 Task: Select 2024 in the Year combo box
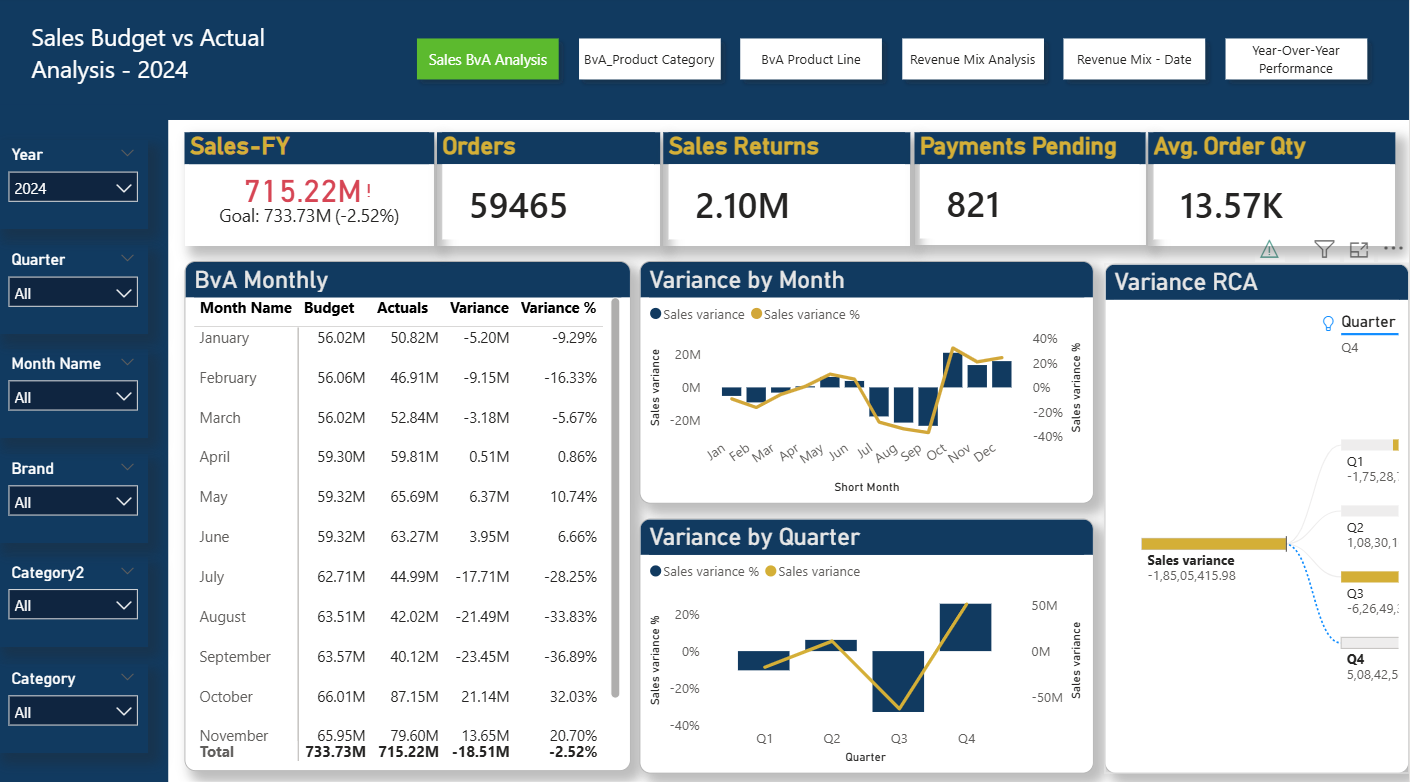point(72,187)
